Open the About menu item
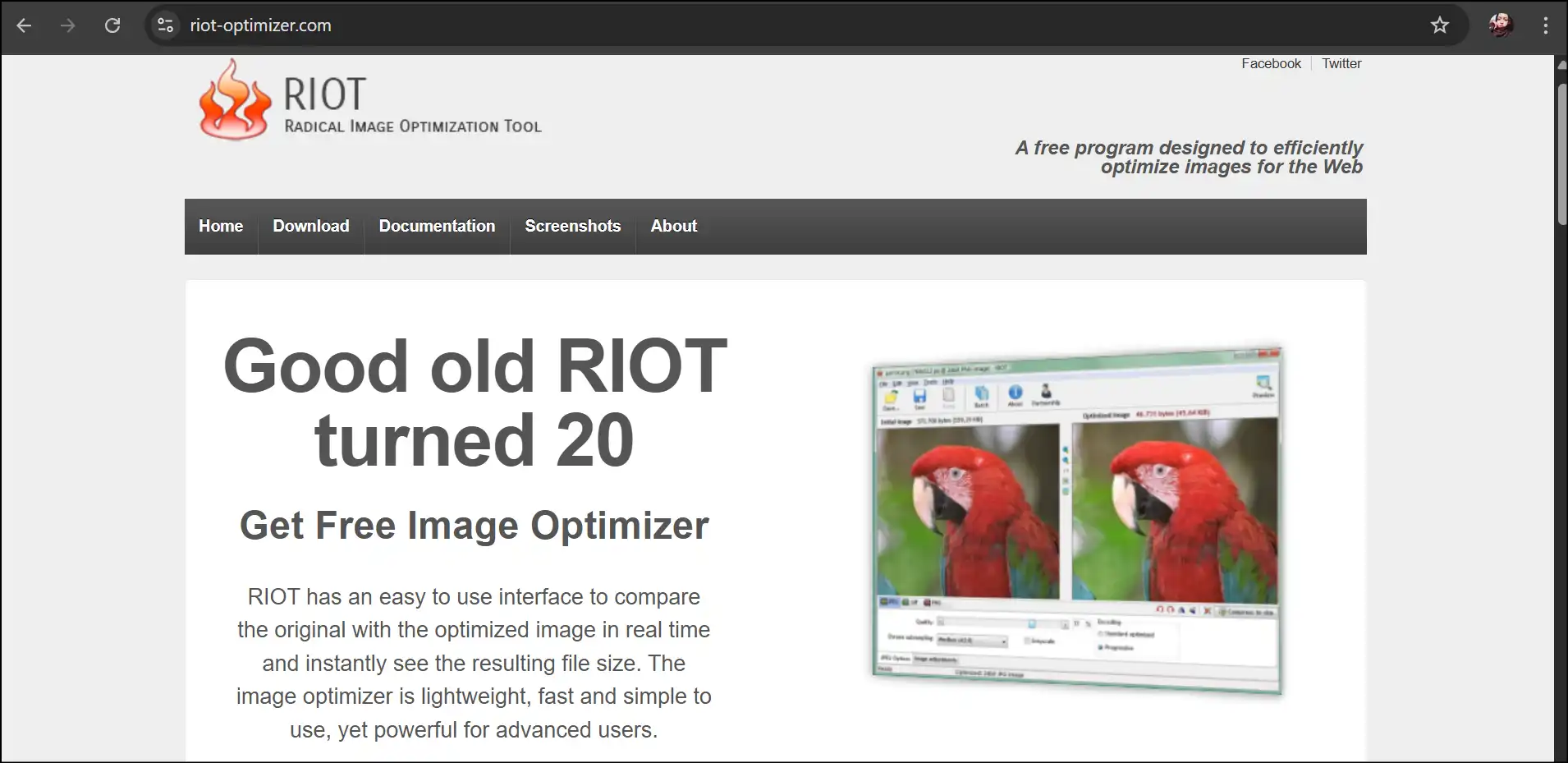1568x763 pixels. tap(674, 226)
